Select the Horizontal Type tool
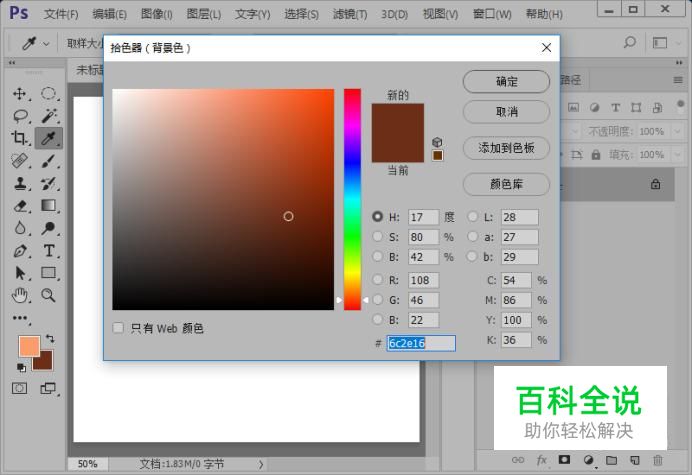The height and width of the screenshot is (475, 692). pyautogui.click(x=49, y=251)
